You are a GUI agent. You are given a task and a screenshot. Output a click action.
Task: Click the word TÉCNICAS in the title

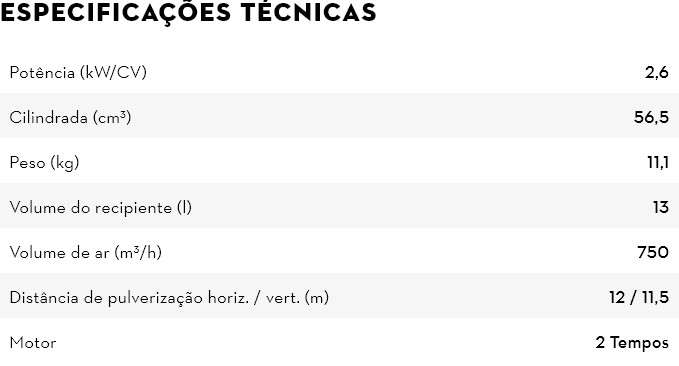[x=309, y=12]
